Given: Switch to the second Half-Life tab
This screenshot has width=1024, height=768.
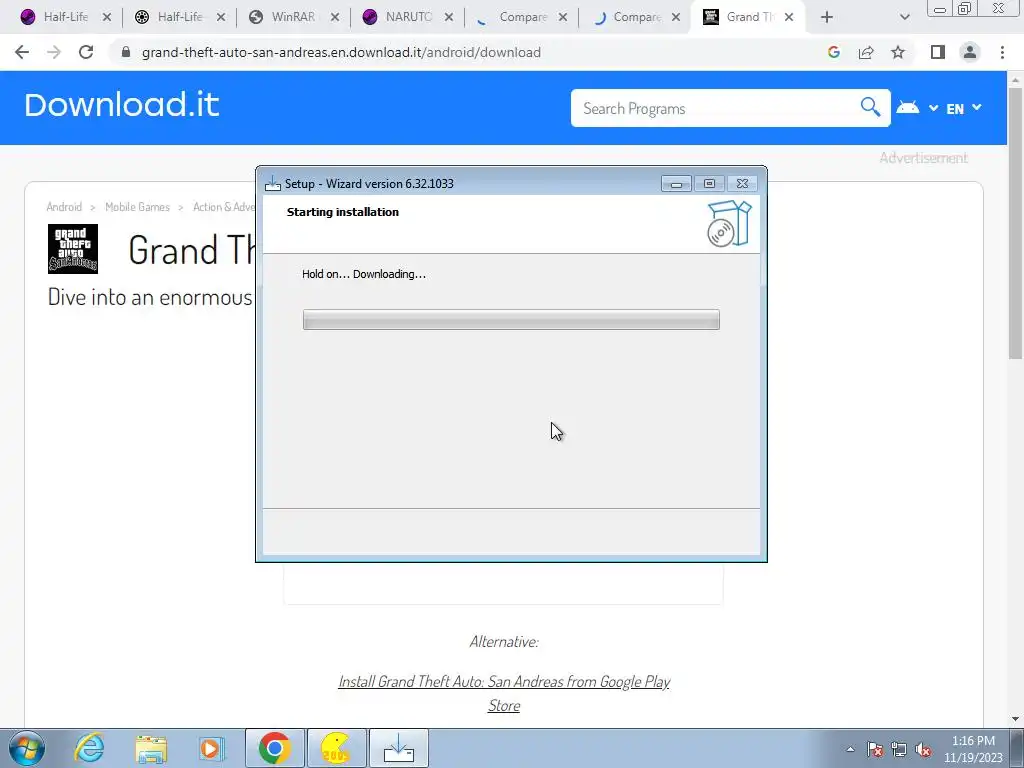Looking at the screenshot, I should click(x=180, y=17).
